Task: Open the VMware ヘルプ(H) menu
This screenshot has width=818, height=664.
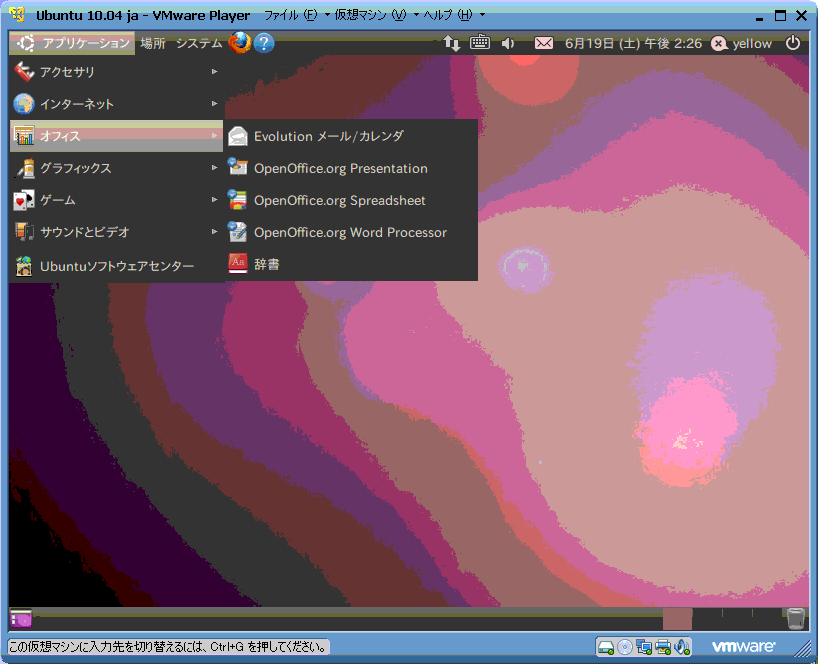Action: [x=453, y=15]
